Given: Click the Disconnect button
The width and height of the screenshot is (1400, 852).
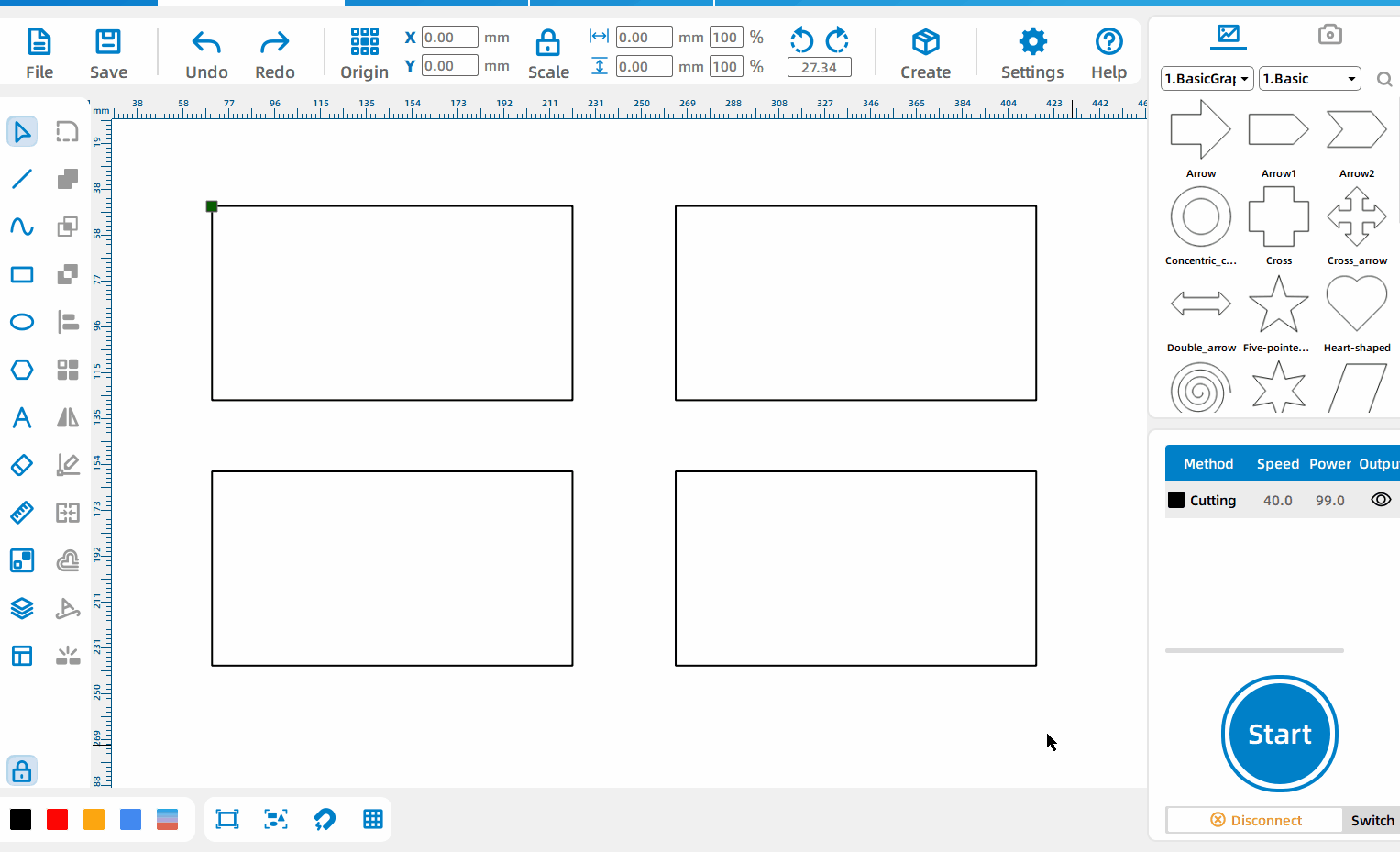Looking at the screenshot, I should (1255, 821).
